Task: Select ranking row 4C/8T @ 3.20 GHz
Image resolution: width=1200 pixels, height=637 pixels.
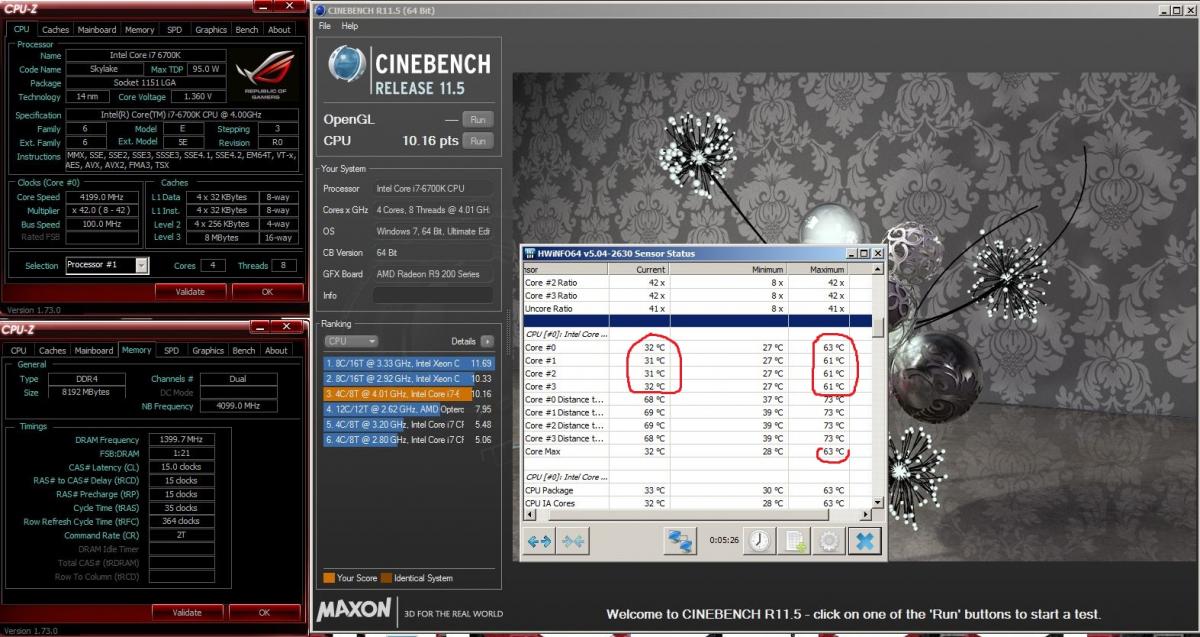Action: point(409,424)
